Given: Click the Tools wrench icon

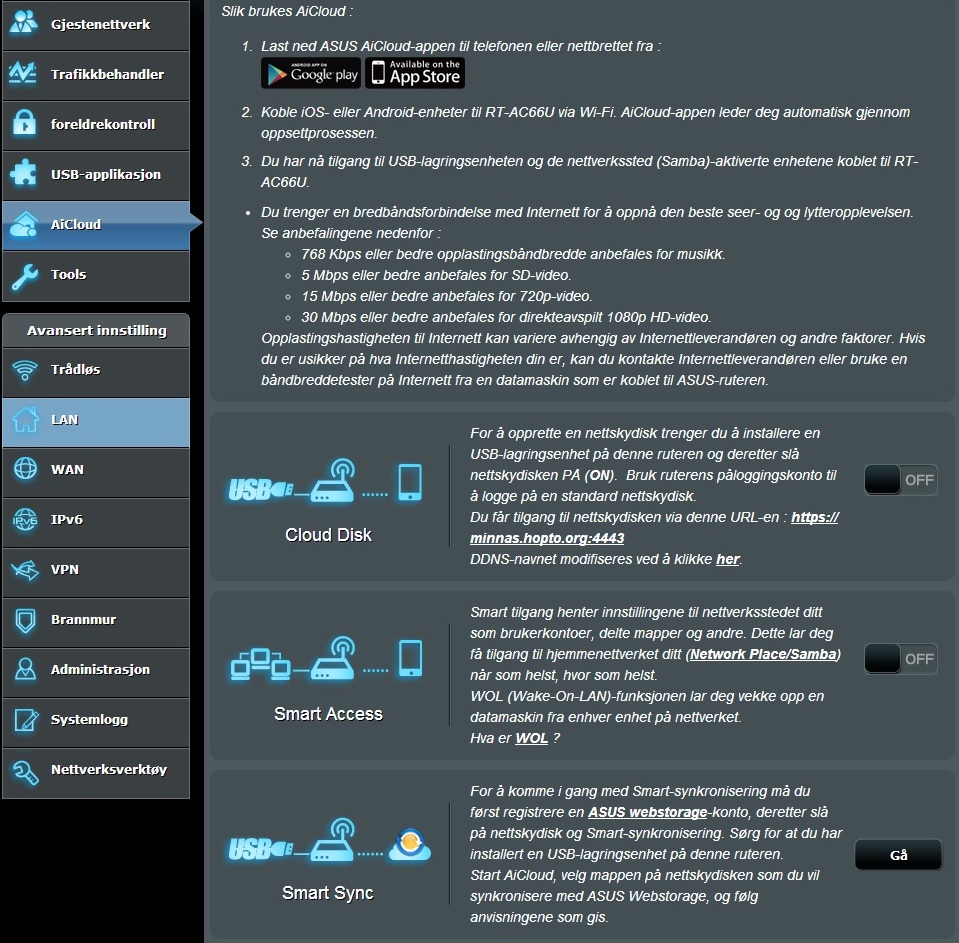Looking at the screenshot, I should coord(24,276).
